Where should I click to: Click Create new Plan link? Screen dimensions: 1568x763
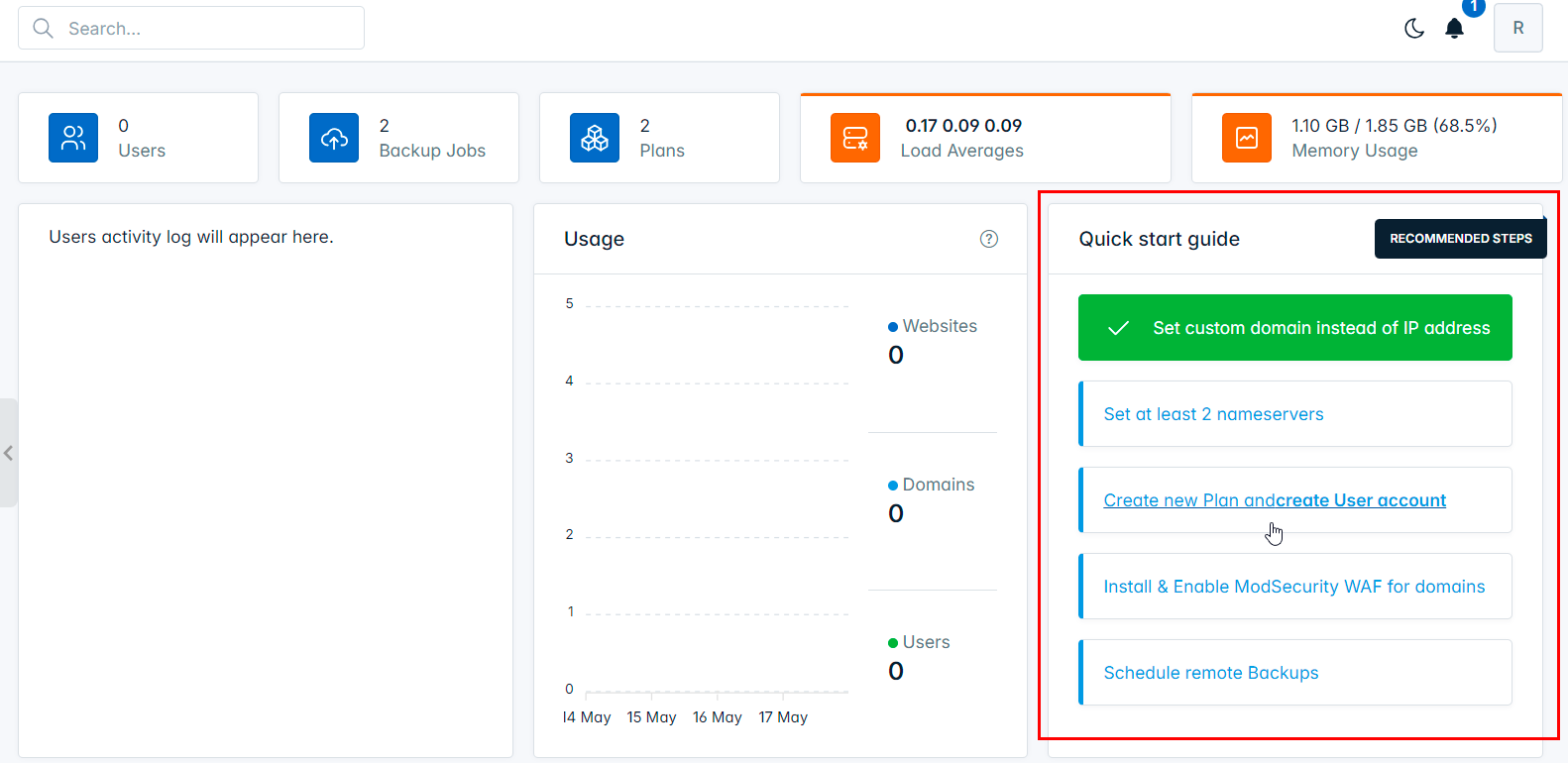(1172, 500)
